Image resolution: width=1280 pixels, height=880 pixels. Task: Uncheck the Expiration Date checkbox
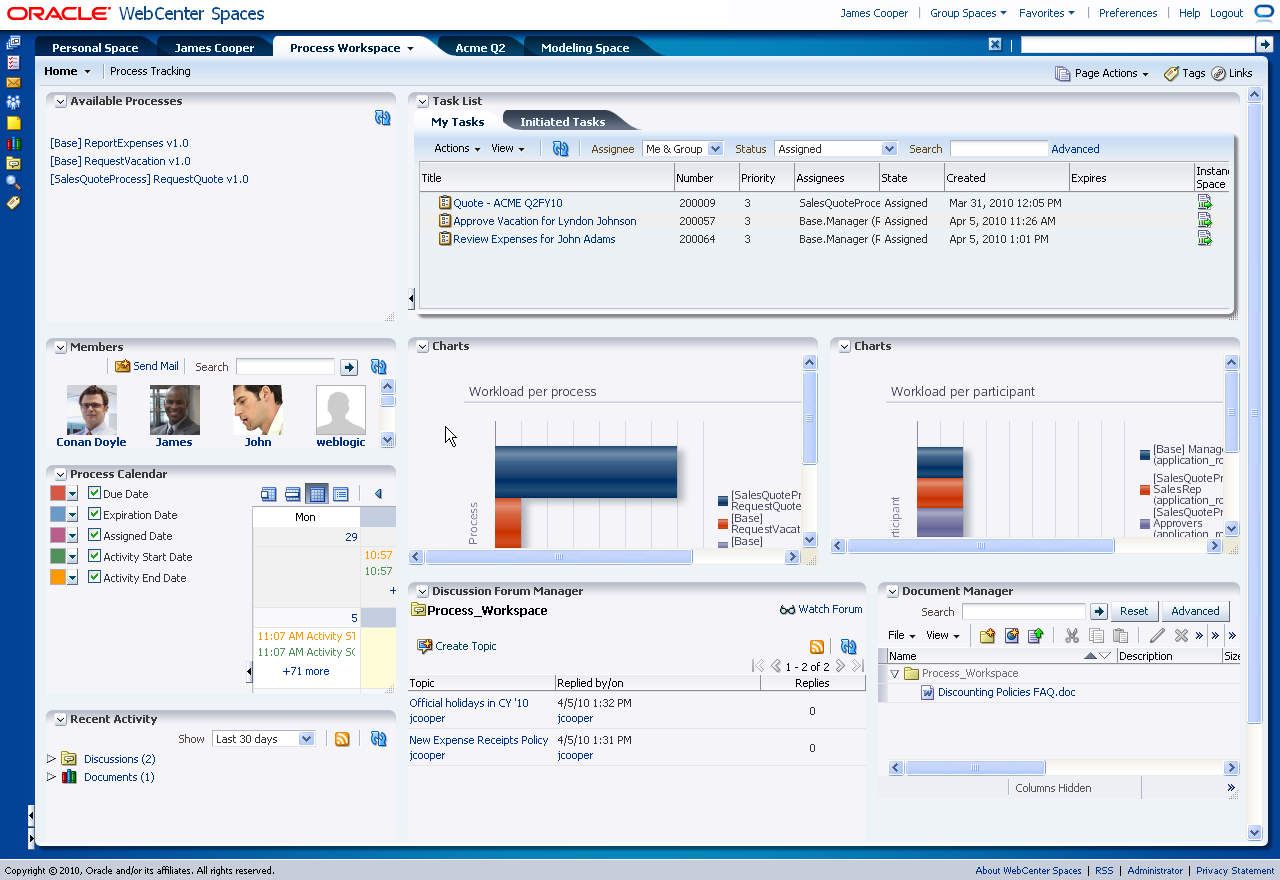pyautogui.click(x=94, y=514)
